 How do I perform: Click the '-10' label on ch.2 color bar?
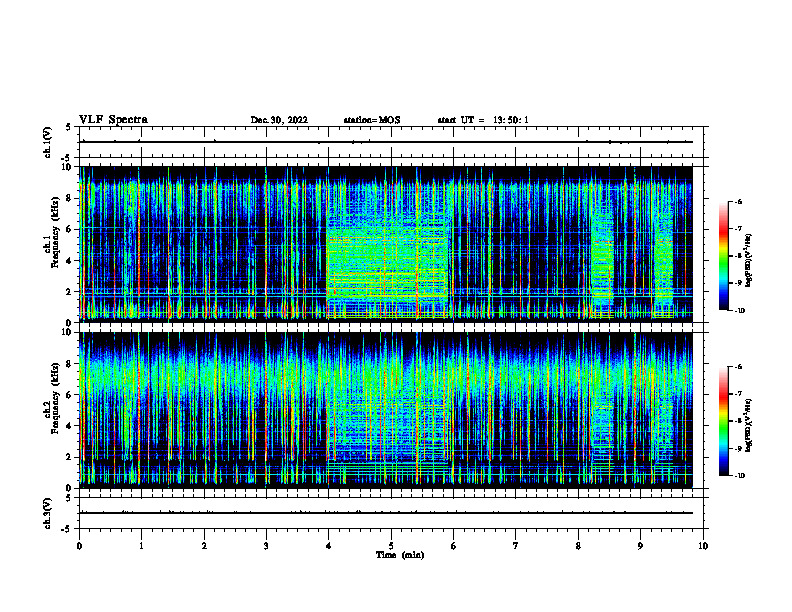pos(739,476)
